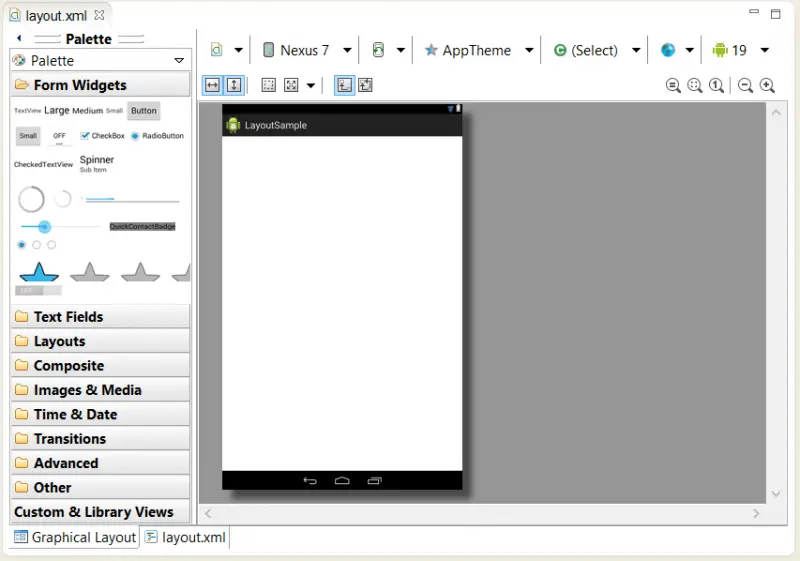Select the RadioButton widget in palette
This screenshot has width=800, height=561.
(x=157, y=136)
